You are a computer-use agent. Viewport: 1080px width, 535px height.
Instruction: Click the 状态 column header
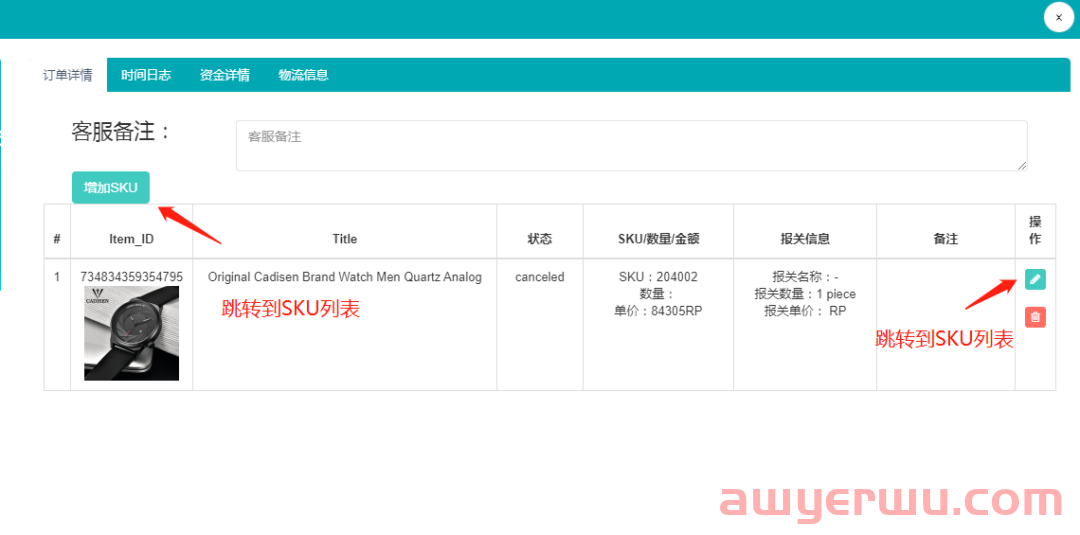(540, 239)
